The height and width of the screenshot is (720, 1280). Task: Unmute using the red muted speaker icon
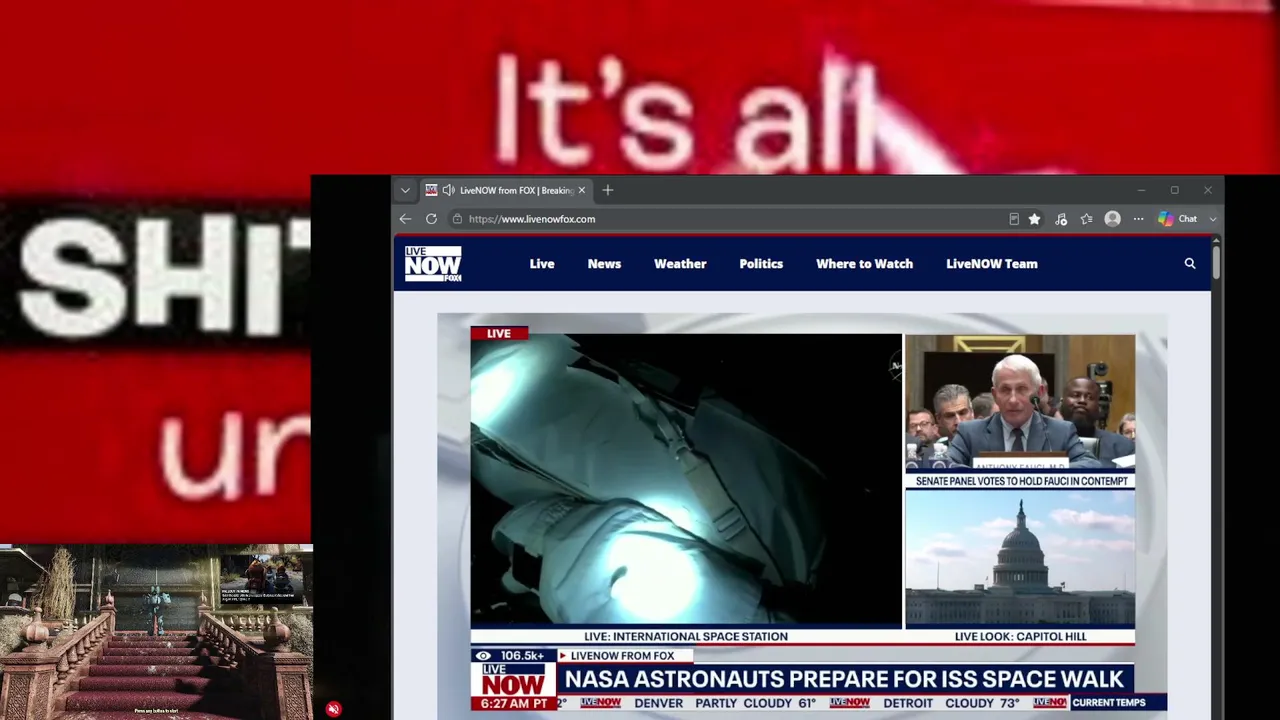[333, 709]
